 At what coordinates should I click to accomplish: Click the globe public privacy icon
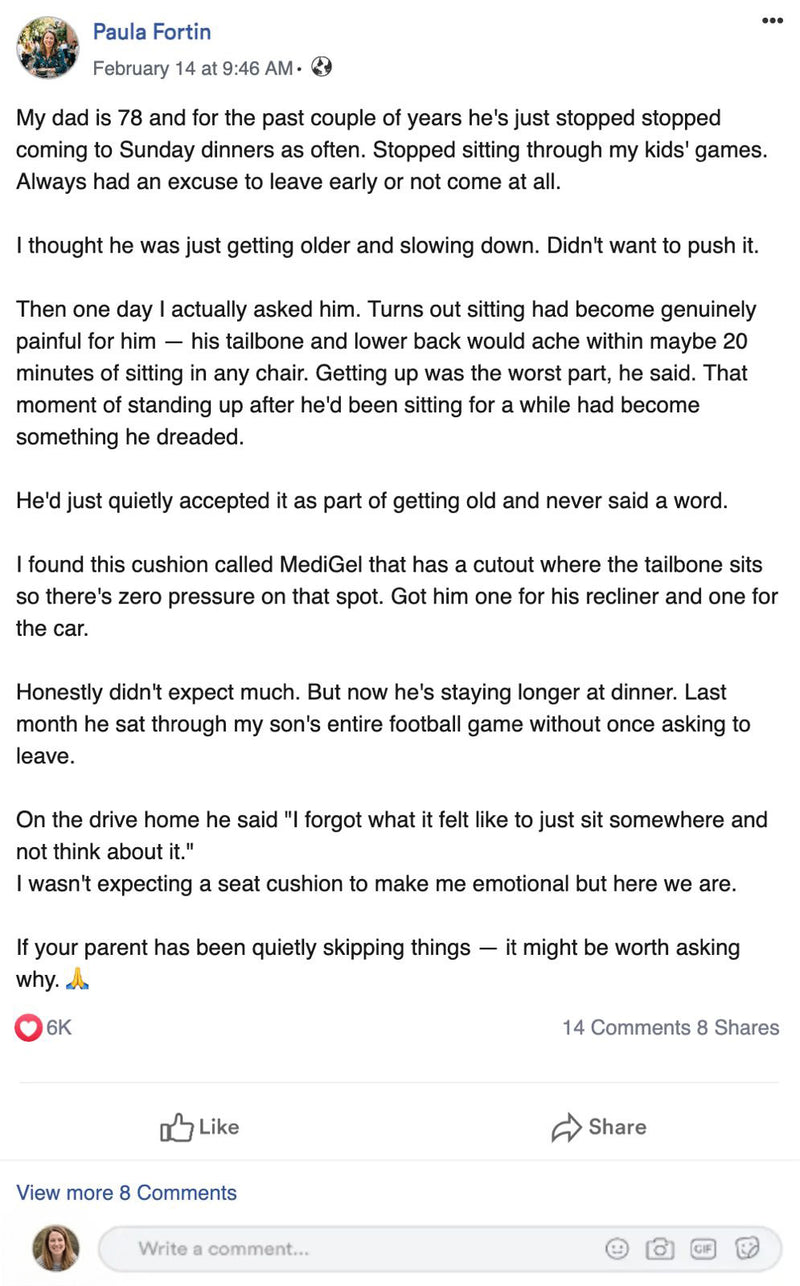[x=321, y=68]
